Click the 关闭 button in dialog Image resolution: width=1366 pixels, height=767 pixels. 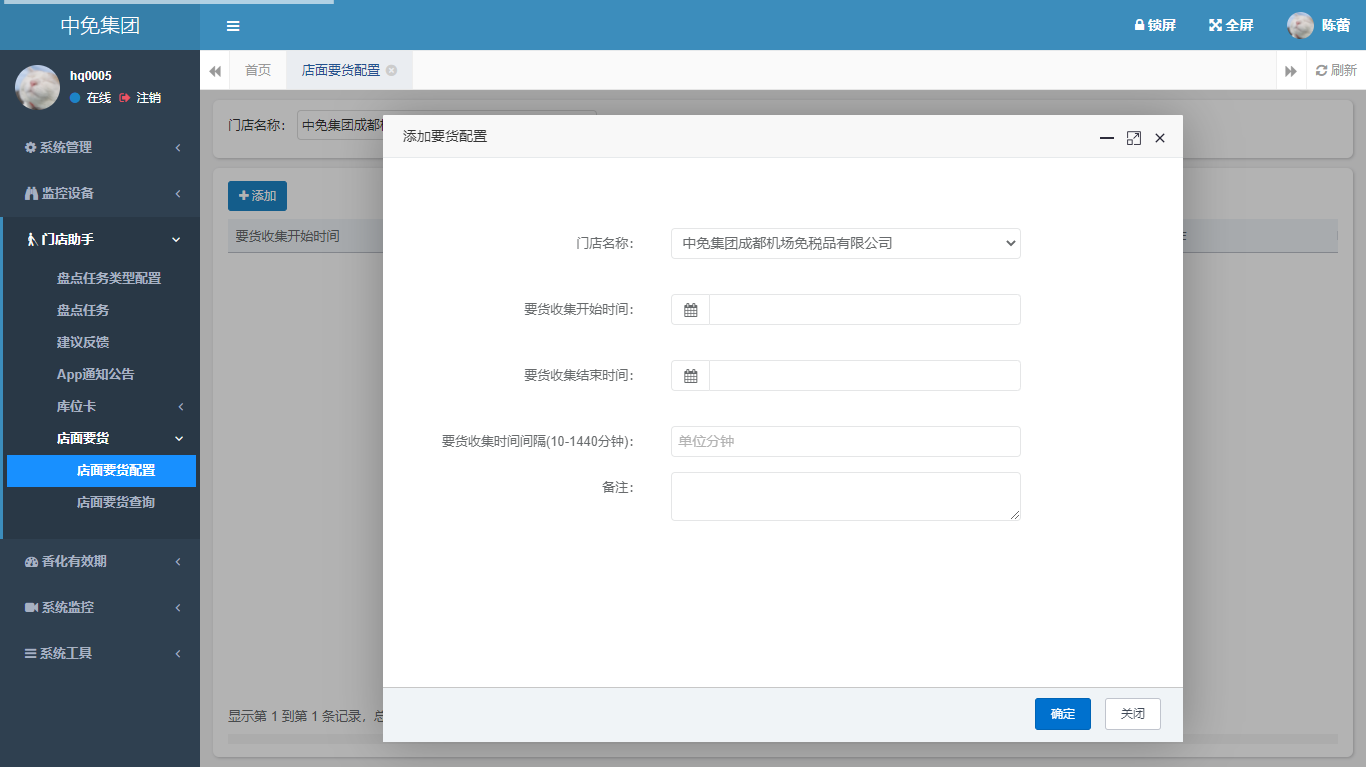pyautogui.click(x=1132, y=714)
